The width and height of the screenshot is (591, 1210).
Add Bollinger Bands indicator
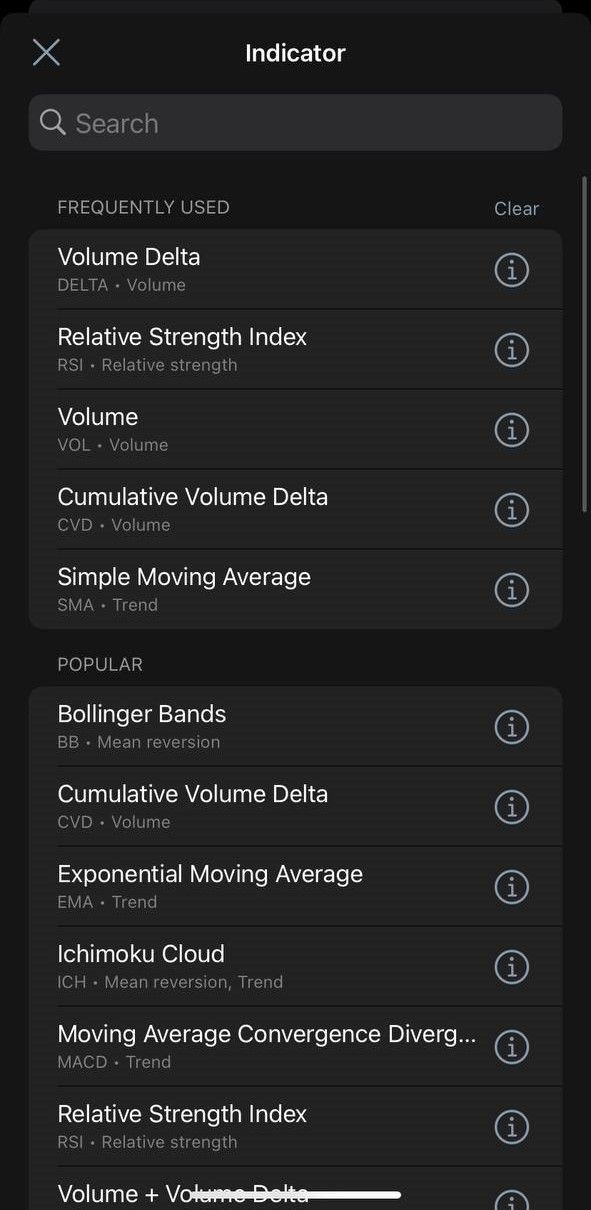click(x=295, y=726)
